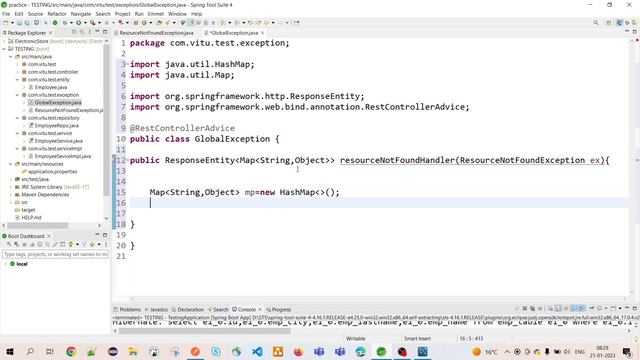Toggle Show Console on standard error change

pos(582,308)
